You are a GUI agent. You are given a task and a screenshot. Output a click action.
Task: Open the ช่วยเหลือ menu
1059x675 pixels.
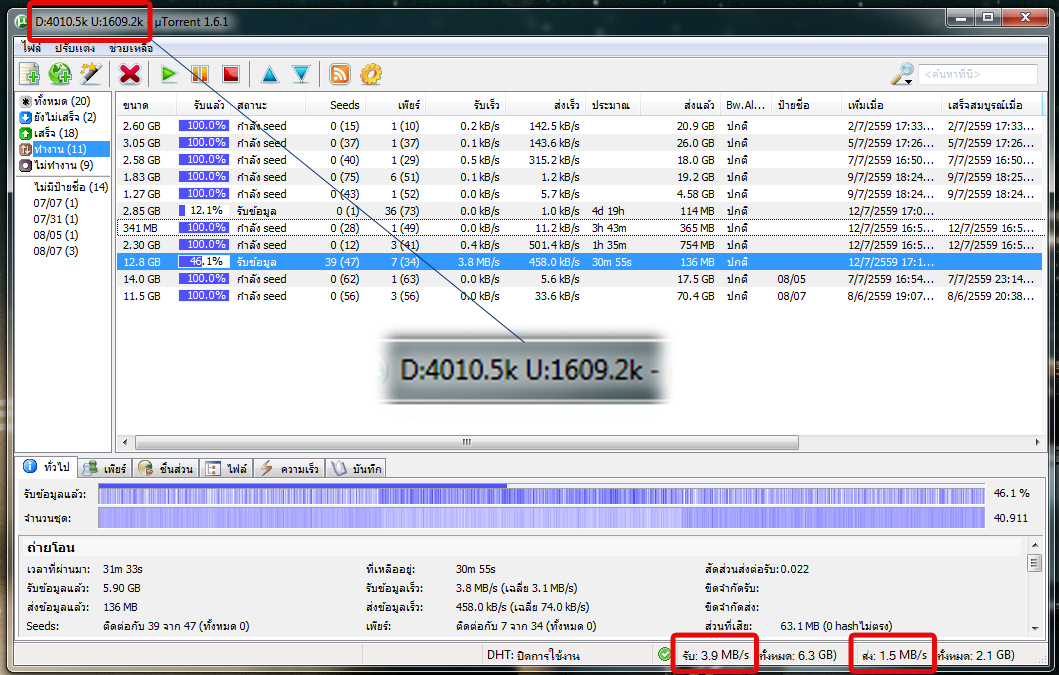coord(131,48)
